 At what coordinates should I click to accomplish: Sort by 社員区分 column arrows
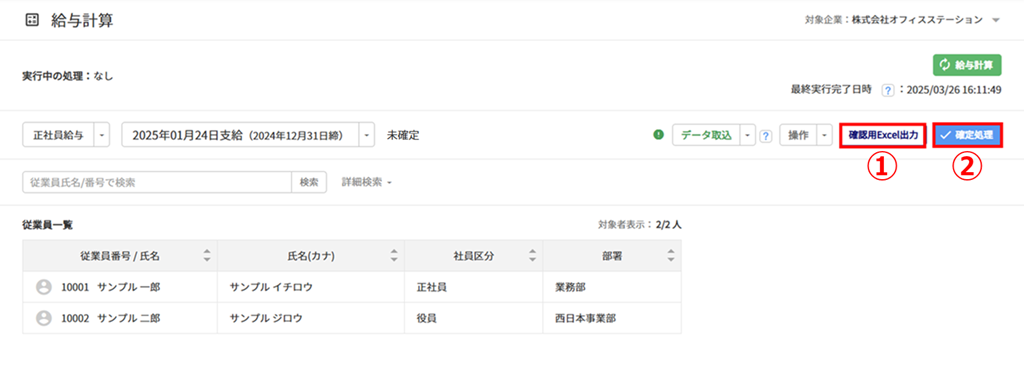click(532, 256)
